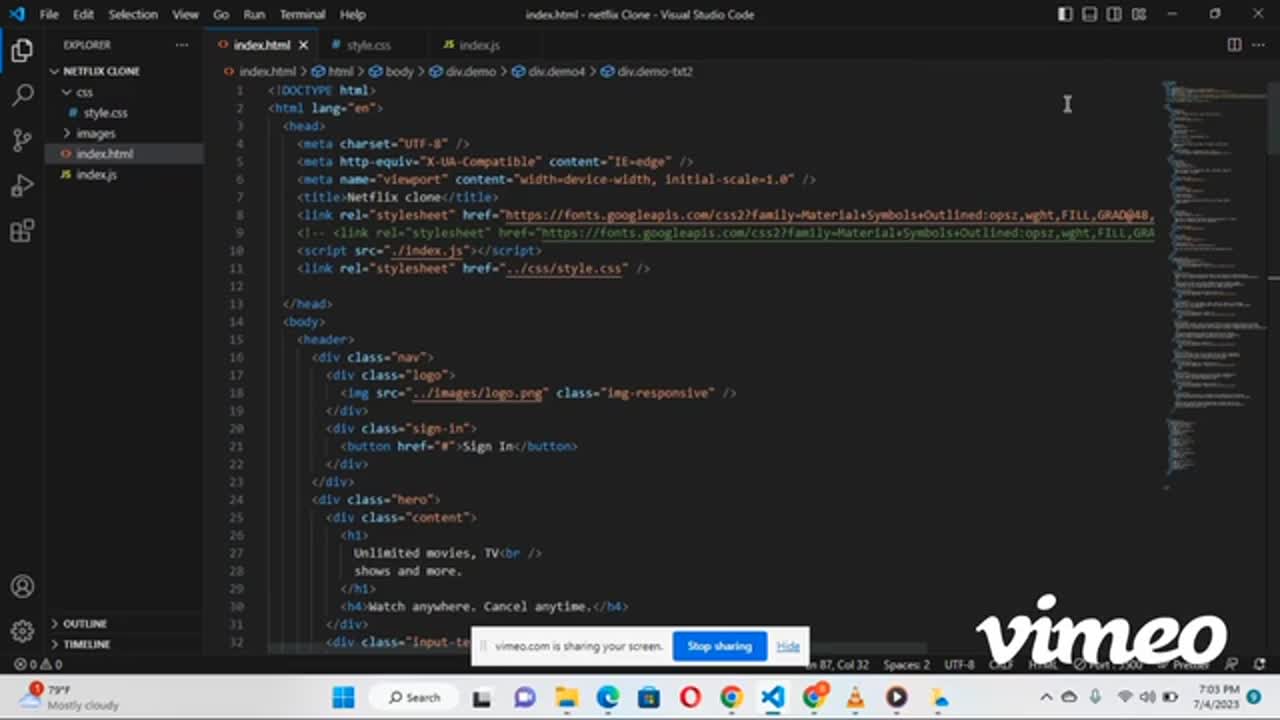
Task: Expand the images folder
Action: pos(95,133)
